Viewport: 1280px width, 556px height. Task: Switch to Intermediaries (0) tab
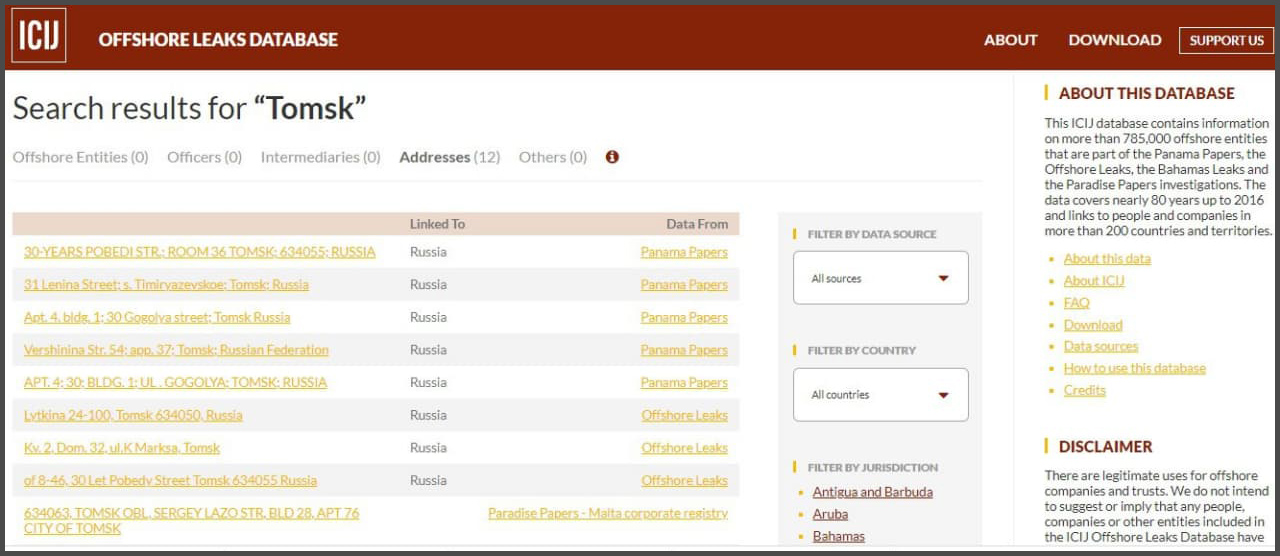pyautogui.click(x=320, y=157)
